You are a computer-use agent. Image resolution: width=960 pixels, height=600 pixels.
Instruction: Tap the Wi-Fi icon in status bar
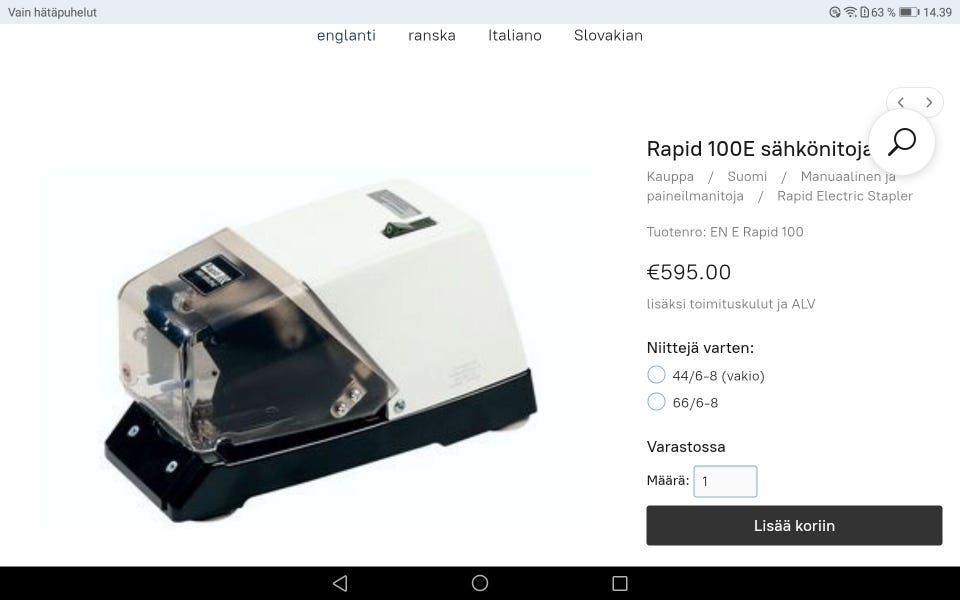(x=850, y=12)
